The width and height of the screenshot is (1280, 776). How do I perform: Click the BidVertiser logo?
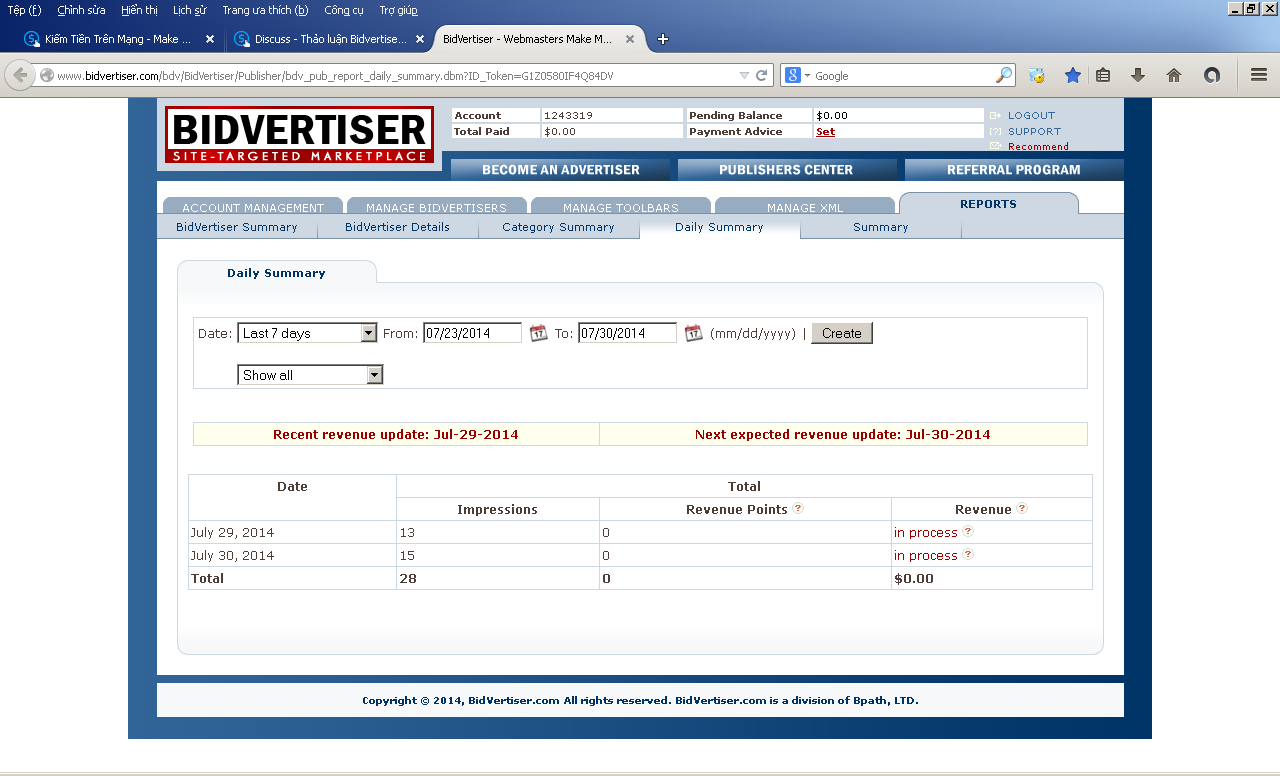tap(300, 135)
